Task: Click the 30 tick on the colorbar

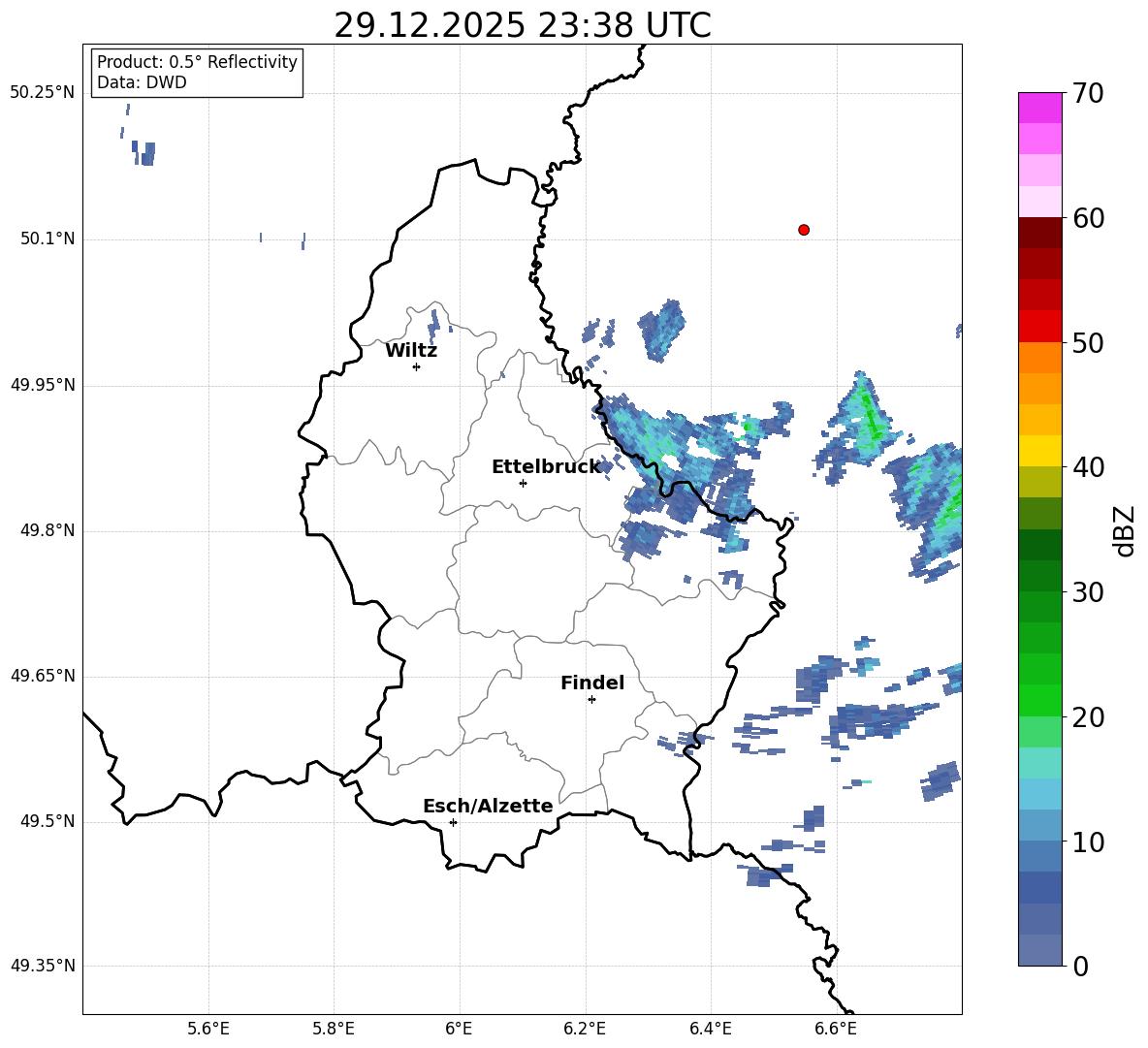Action: pyautogui.click(x=1088, y=592)
